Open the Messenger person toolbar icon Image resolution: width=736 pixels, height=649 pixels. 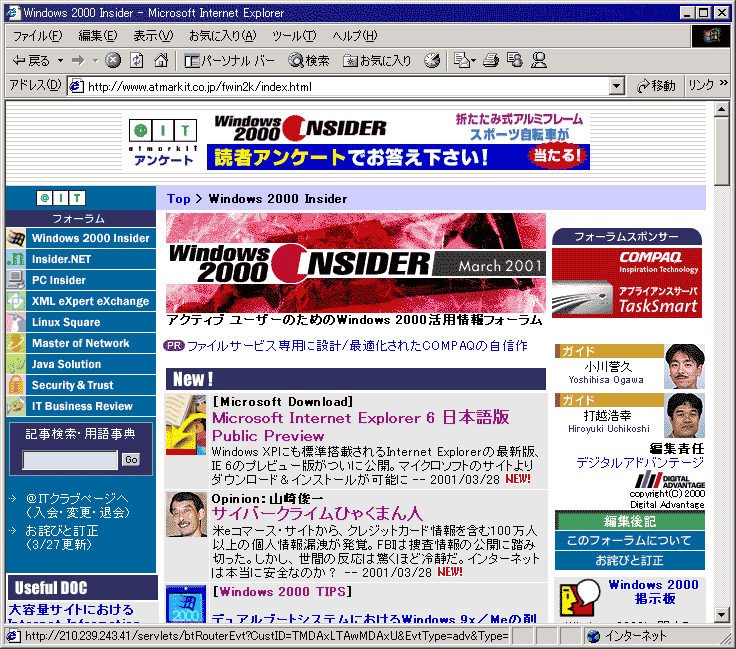point(539,61)
